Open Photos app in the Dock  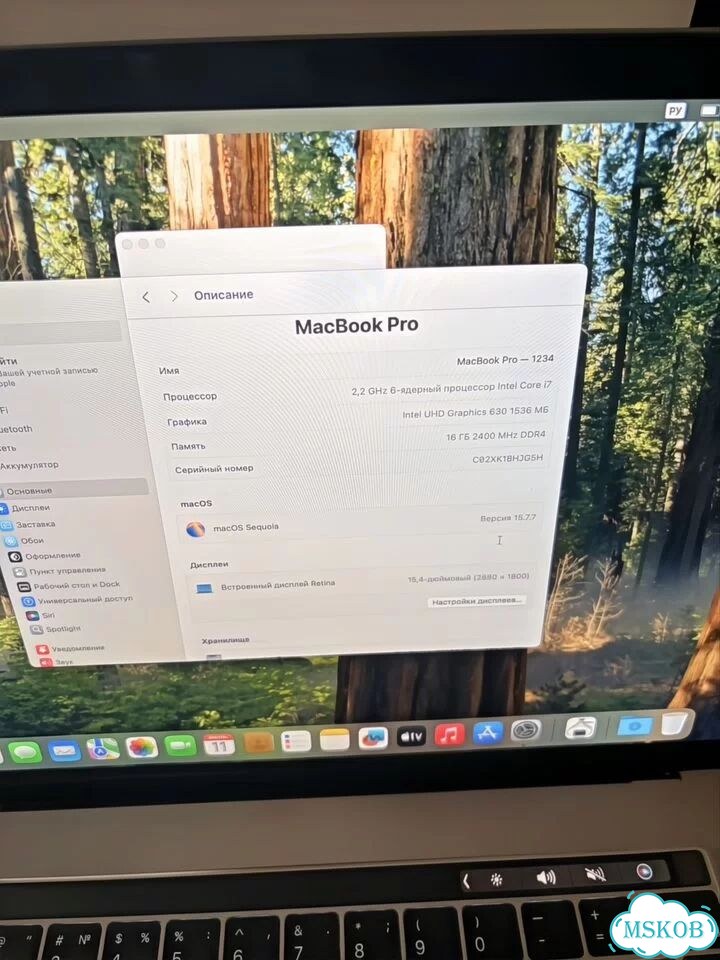click(x=141, y=747)
